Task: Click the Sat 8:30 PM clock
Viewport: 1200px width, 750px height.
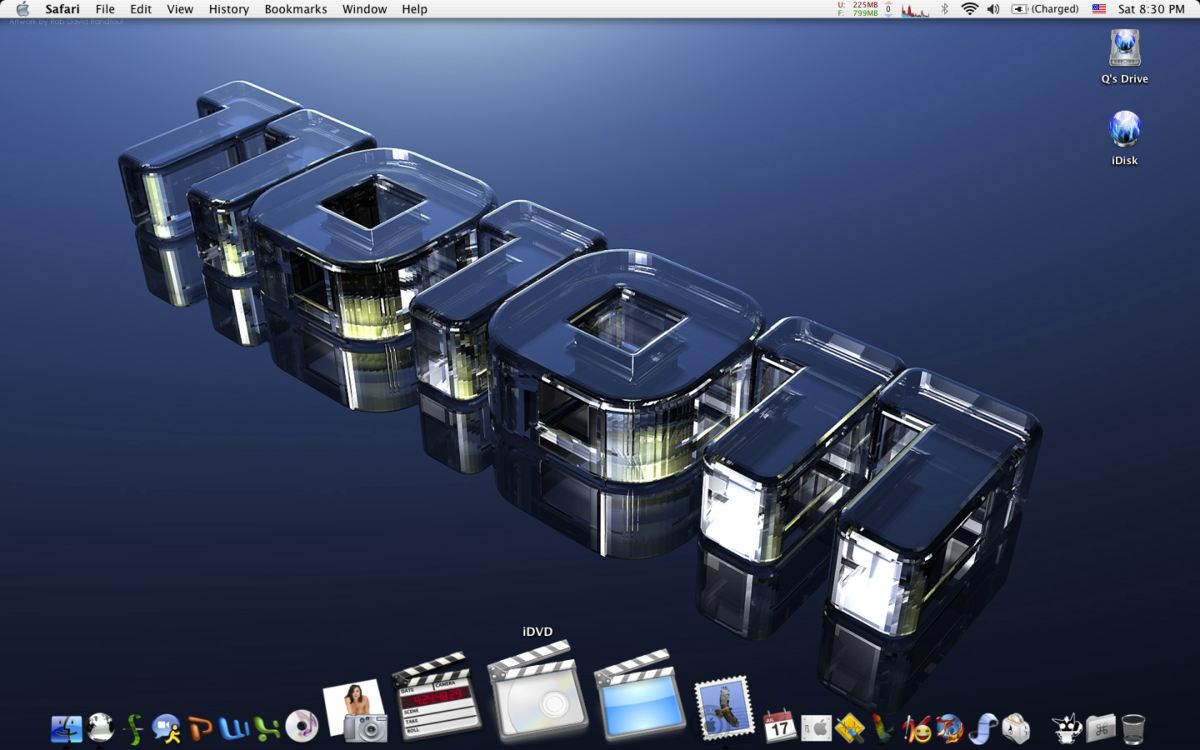Action: pos(1151,9)
